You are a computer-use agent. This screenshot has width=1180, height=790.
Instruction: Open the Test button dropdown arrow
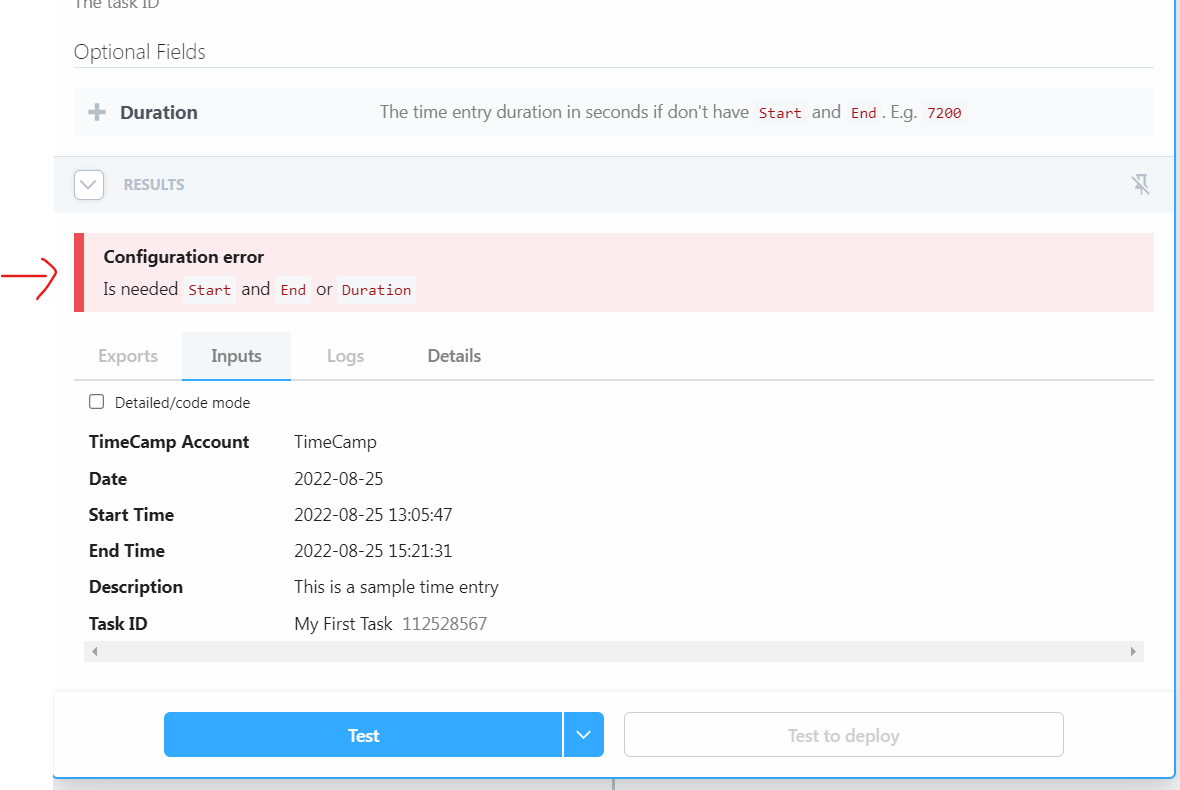(x=583, y=735)
